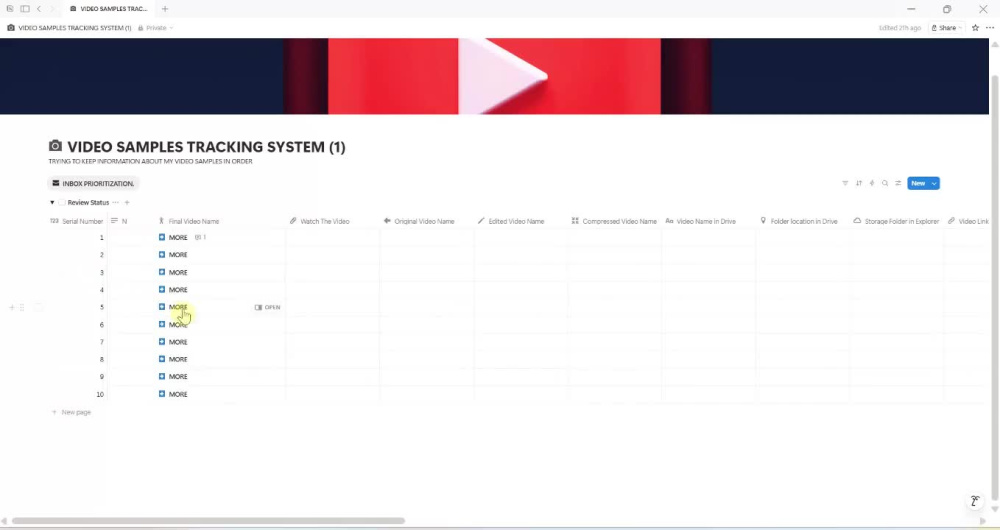1000x530 pixels.
Task: Click the app icon at top left of title bar
Action: pos(10,9)
